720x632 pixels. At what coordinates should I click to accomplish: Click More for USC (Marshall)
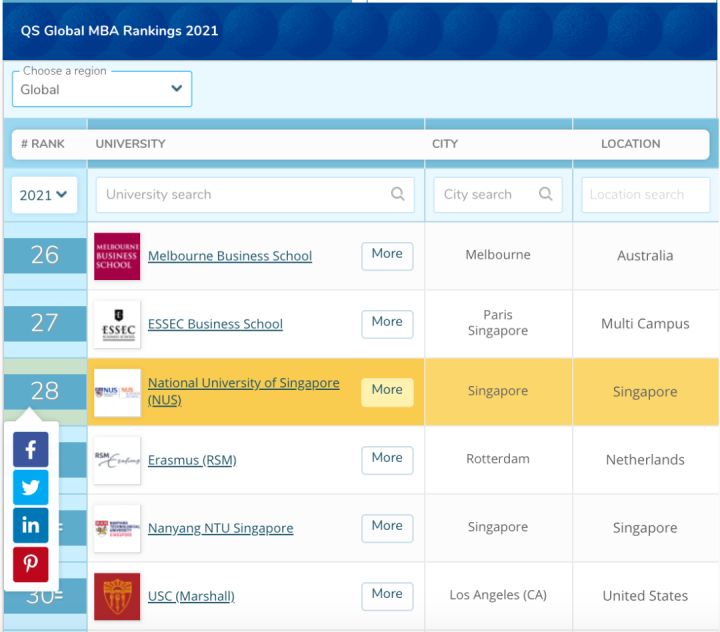[x=387, y=596]
